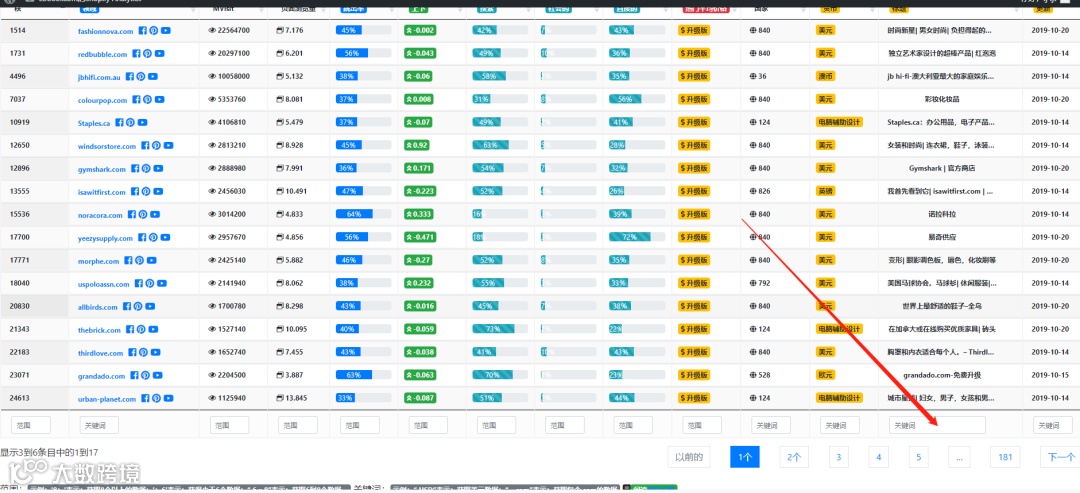Open the Pinterest icon for uspoloassn.com

(x=149, y=284)
